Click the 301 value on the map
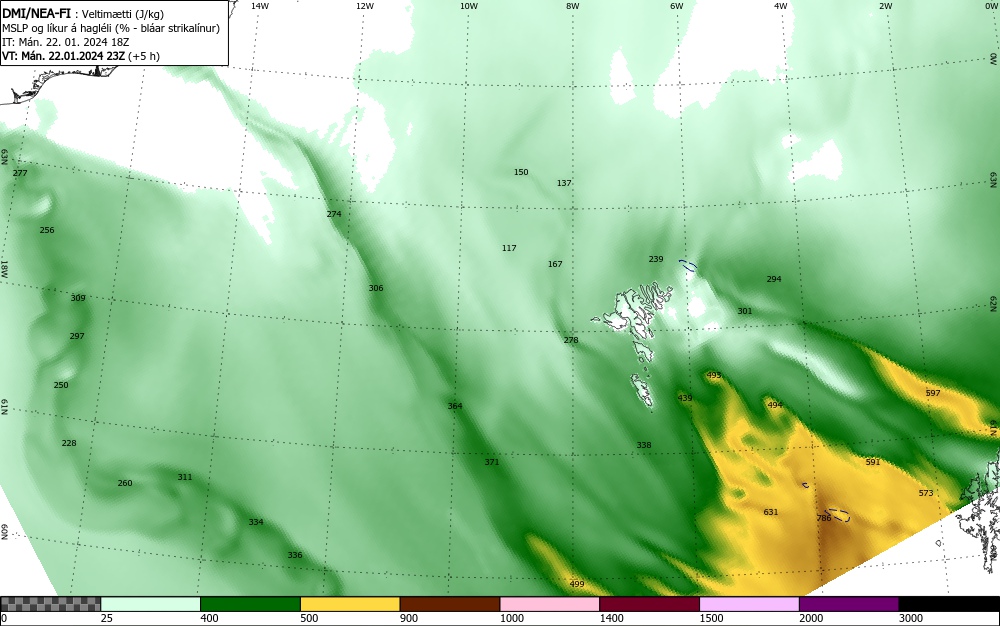 (744, 311)
